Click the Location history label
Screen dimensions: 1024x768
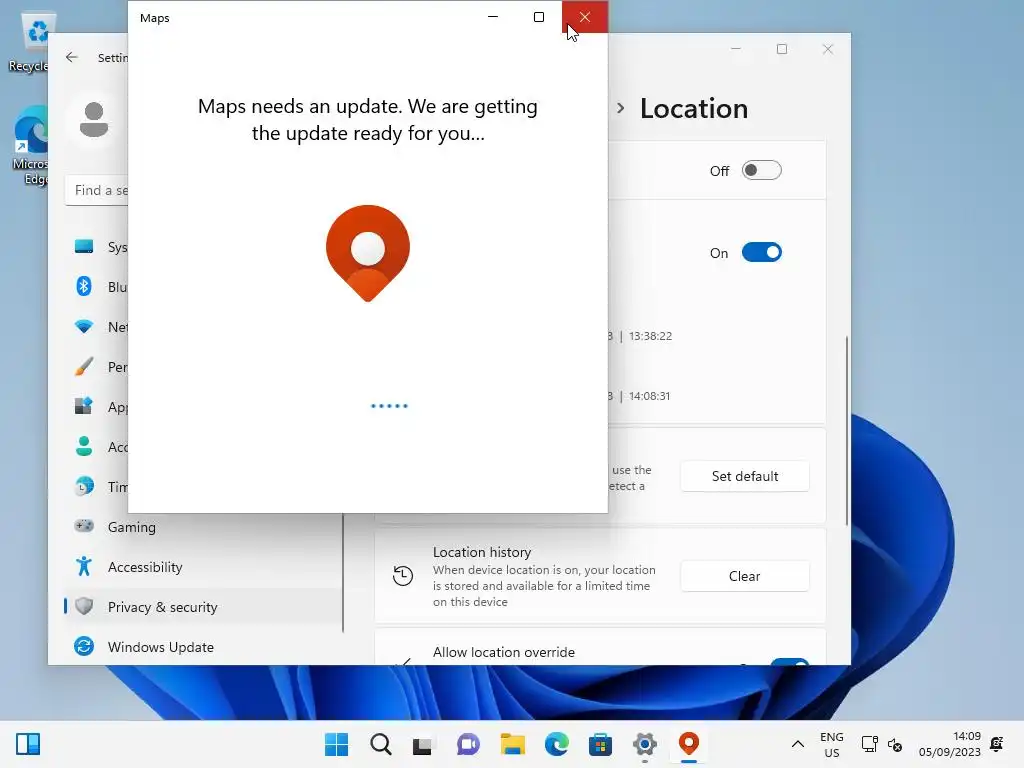point(482,552)
